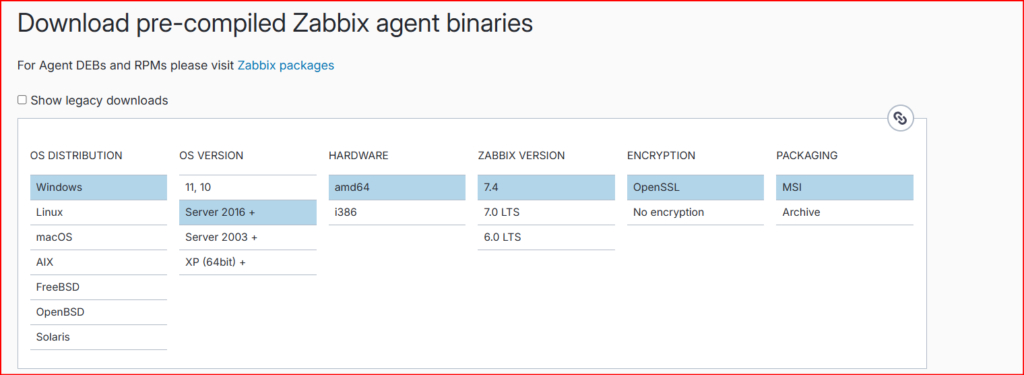Image resolution: width=1024 pixels, height=375 pixels.
Task: Click the copy link chain icon
Action: (901, 118)
